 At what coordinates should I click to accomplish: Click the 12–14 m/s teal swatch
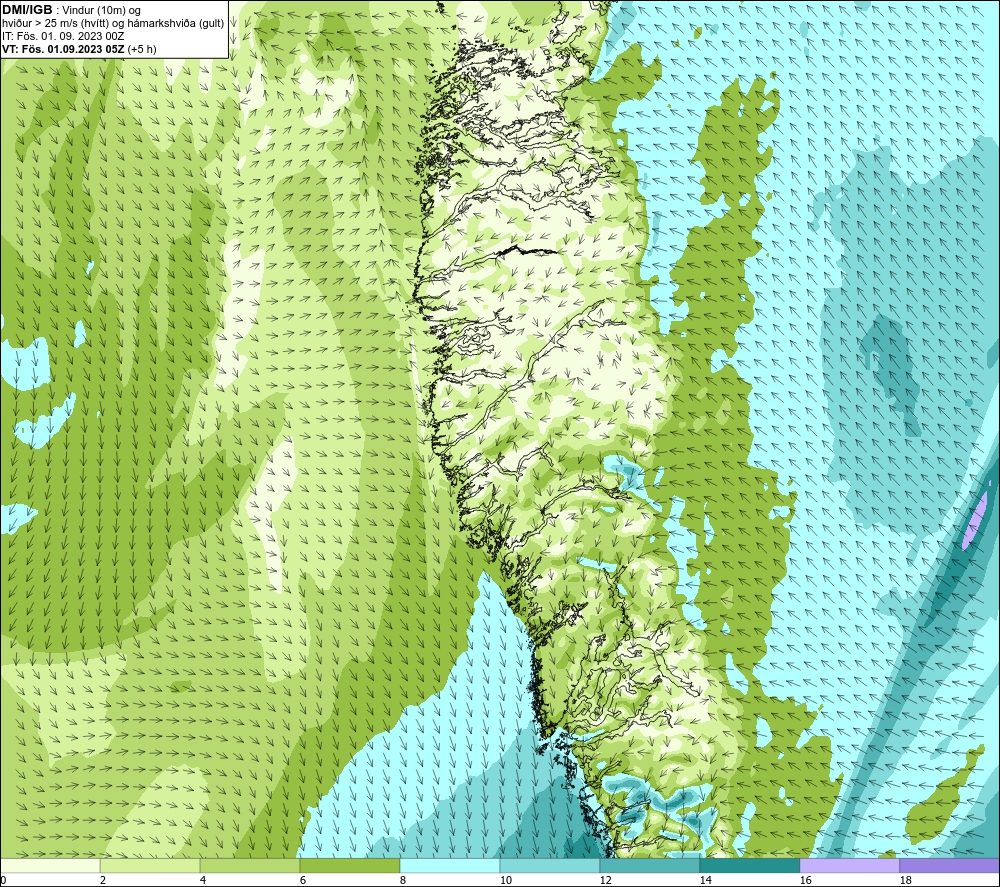click(649, 865)
